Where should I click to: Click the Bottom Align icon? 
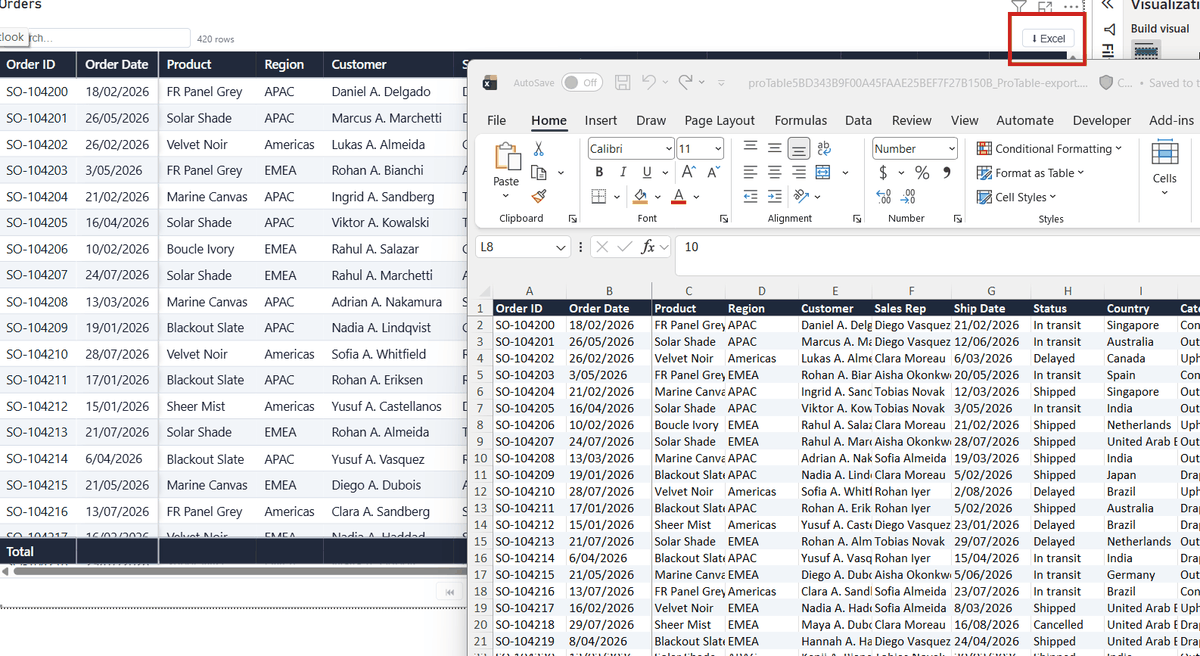pyautogui.click(x=799, y=148)
